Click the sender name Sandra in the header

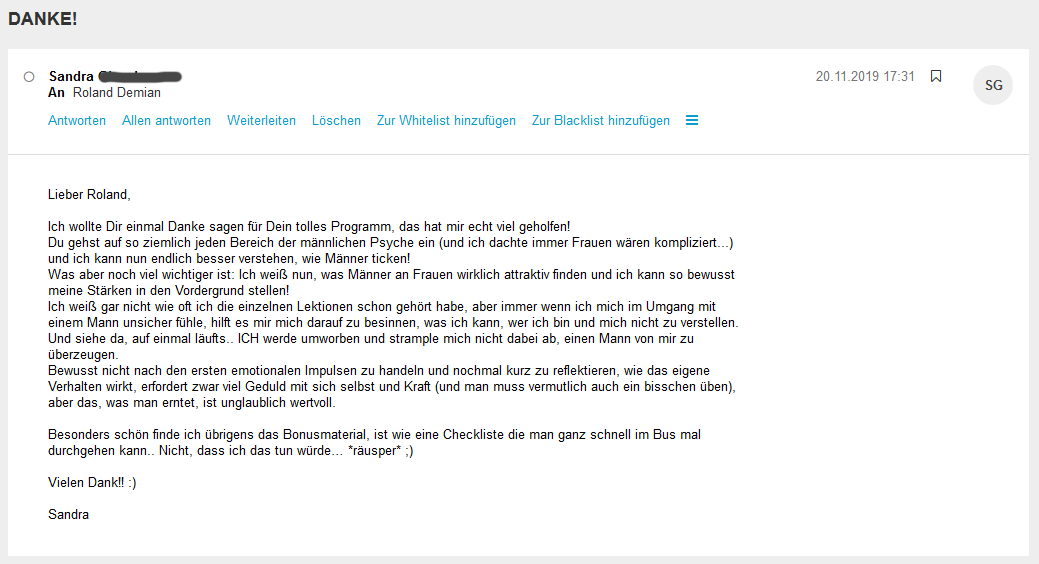pos(72,76)
